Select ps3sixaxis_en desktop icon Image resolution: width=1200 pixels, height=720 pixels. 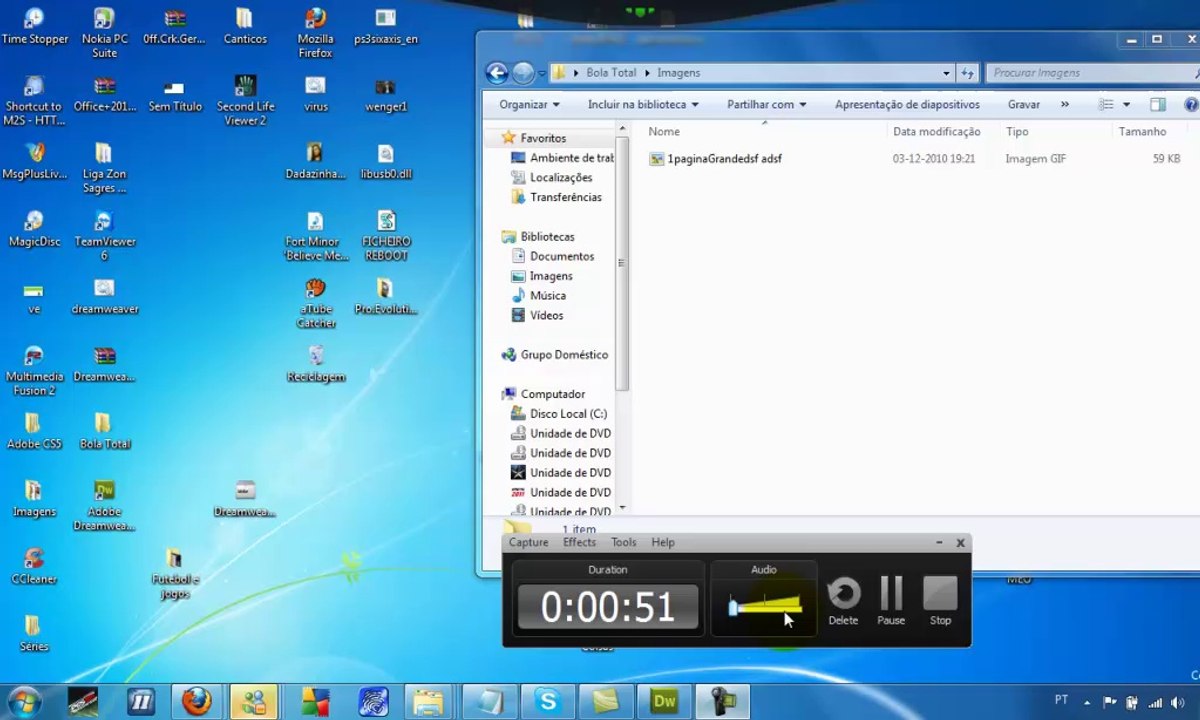click(385, 27)
